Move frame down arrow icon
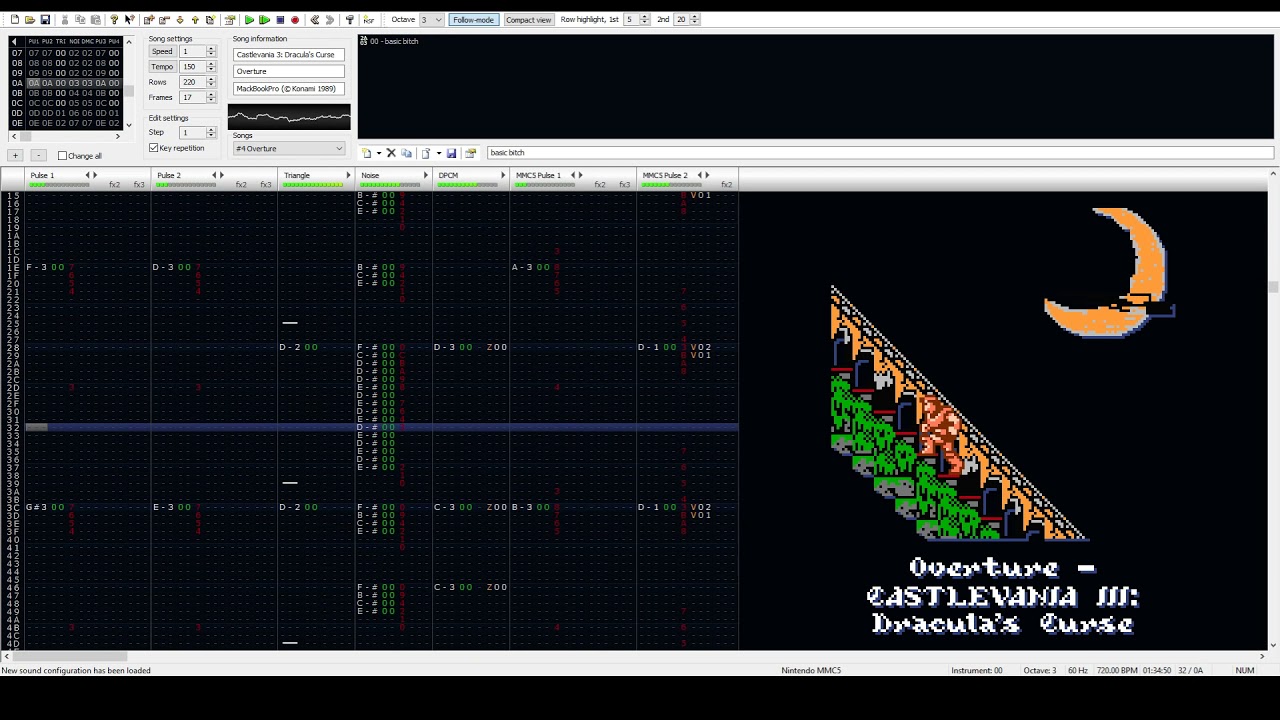 click(180, 20)
